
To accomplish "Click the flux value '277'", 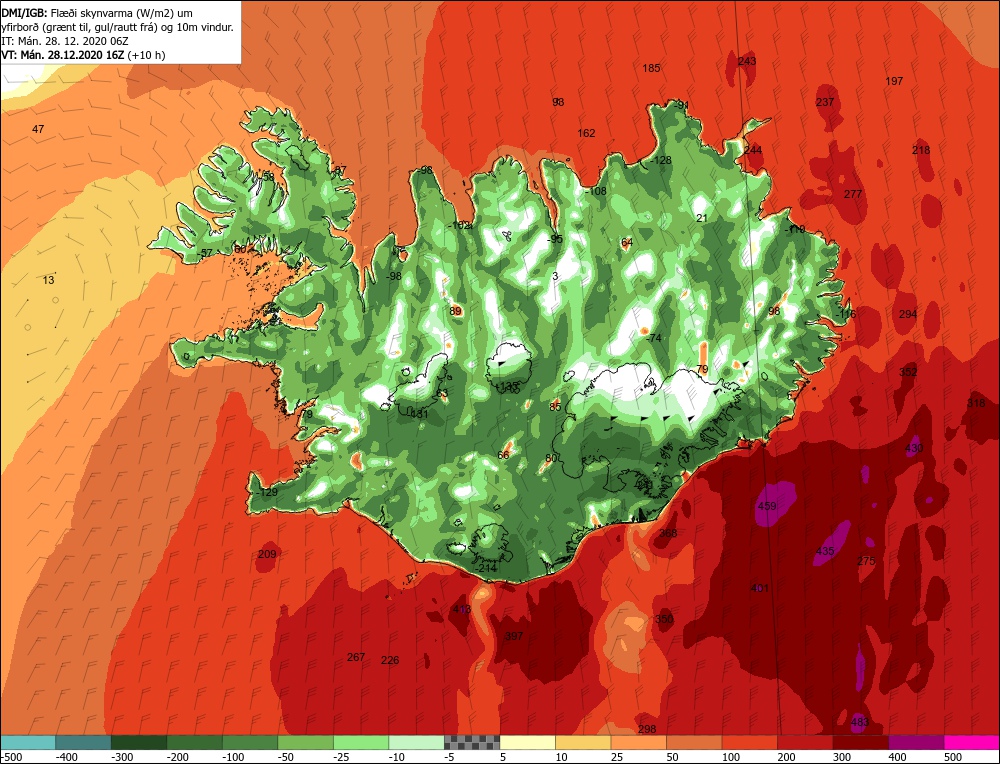I will [x=853, y=194].
